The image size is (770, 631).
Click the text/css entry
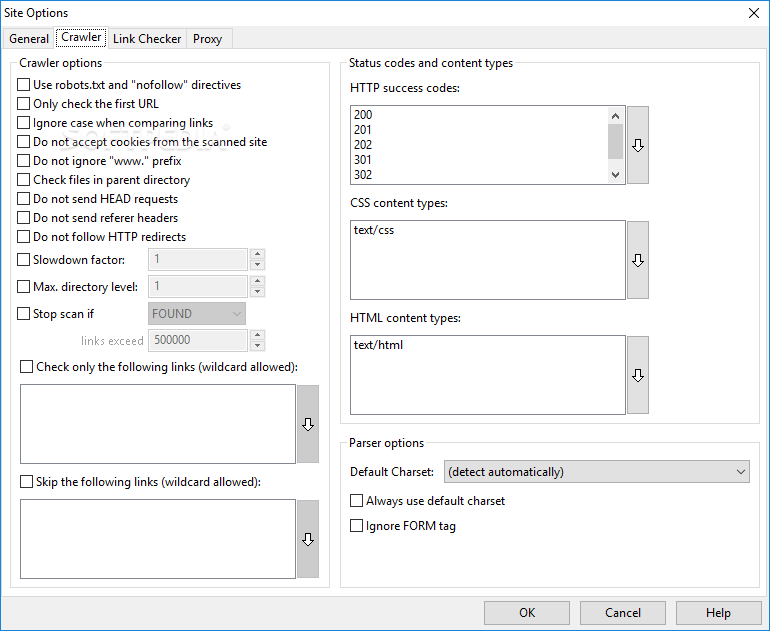374,230
